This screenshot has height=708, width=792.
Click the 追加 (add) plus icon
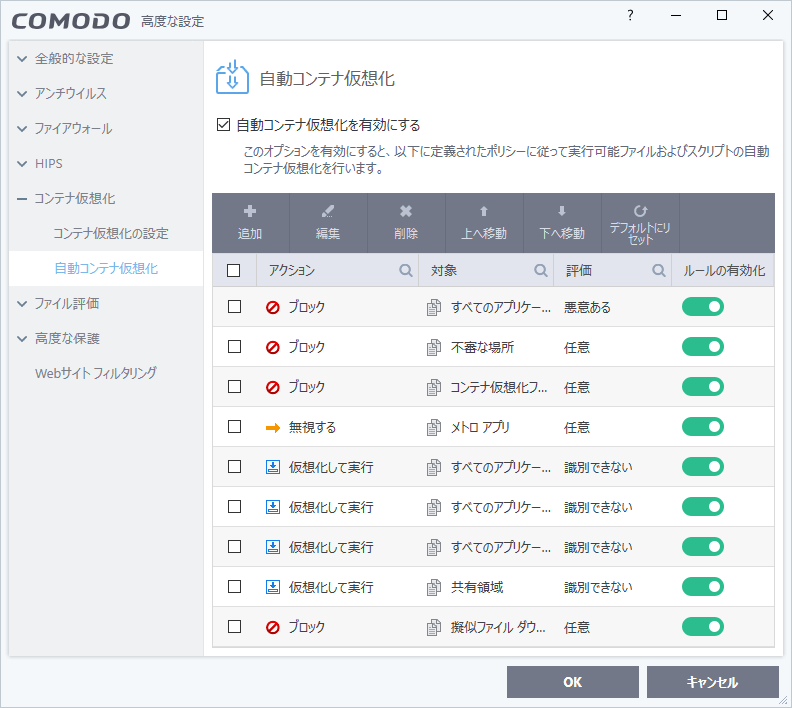(250, 212)
